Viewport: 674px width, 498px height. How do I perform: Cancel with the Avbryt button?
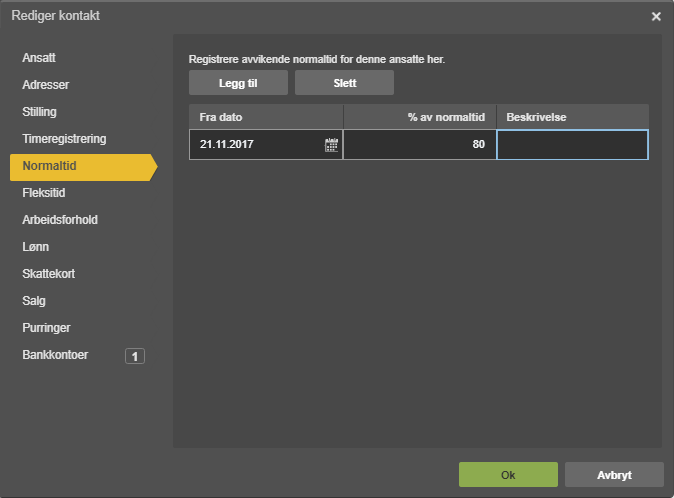pos(614,475)
